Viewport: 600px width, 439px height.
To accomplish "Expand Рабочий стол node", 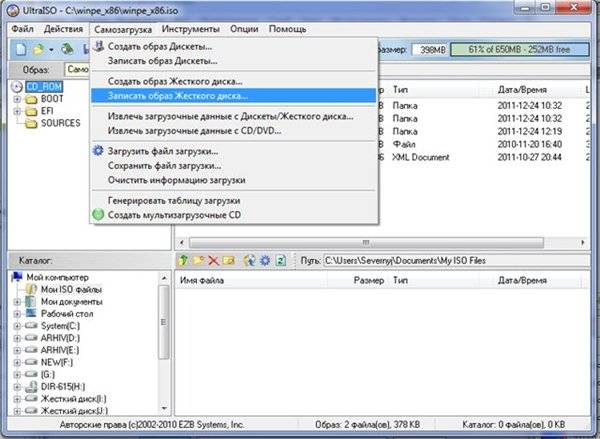I will 17,314.
